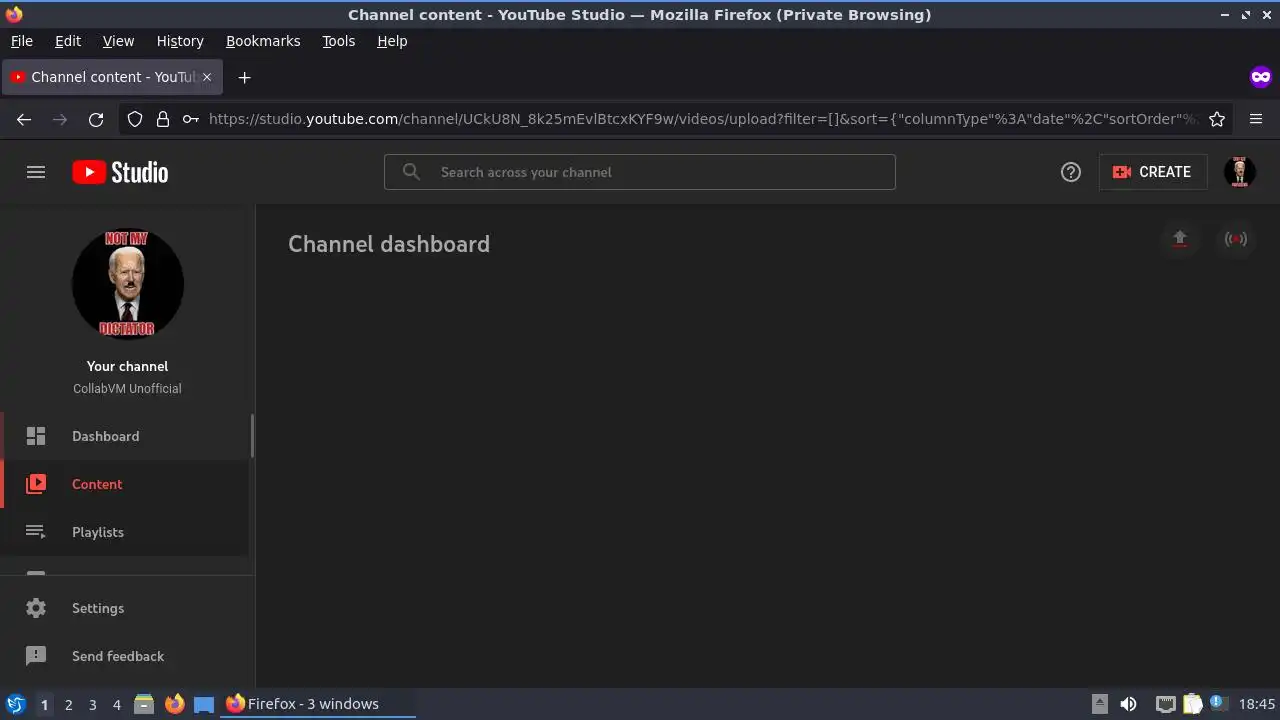1280x720 pixels.
Task: Open a new browser tab
Action: pos(244,77)
